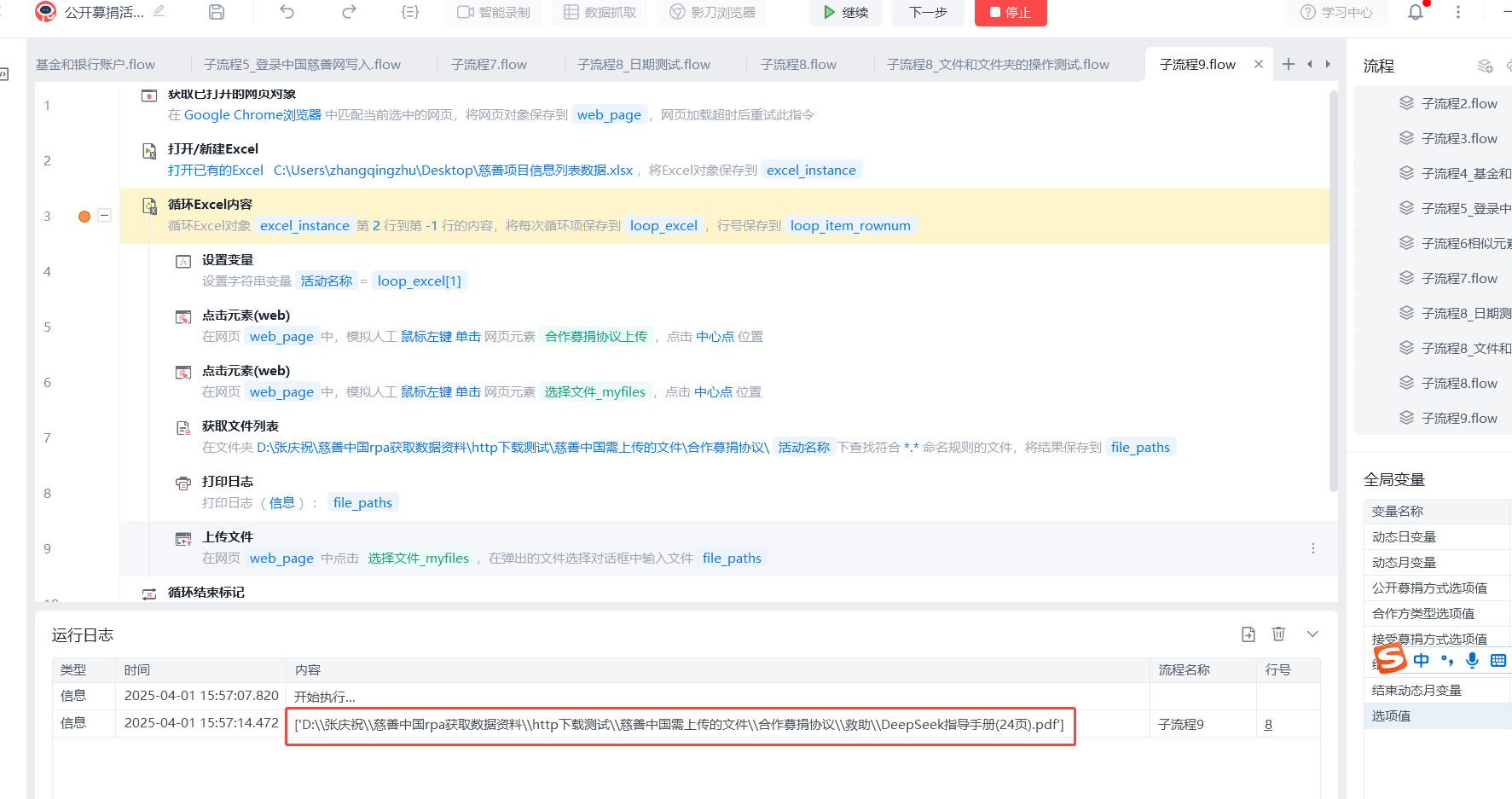Switch to the 子流程8.flow tab
The height and width of the screenshot is (799, 1512).
tap(798, 65)
